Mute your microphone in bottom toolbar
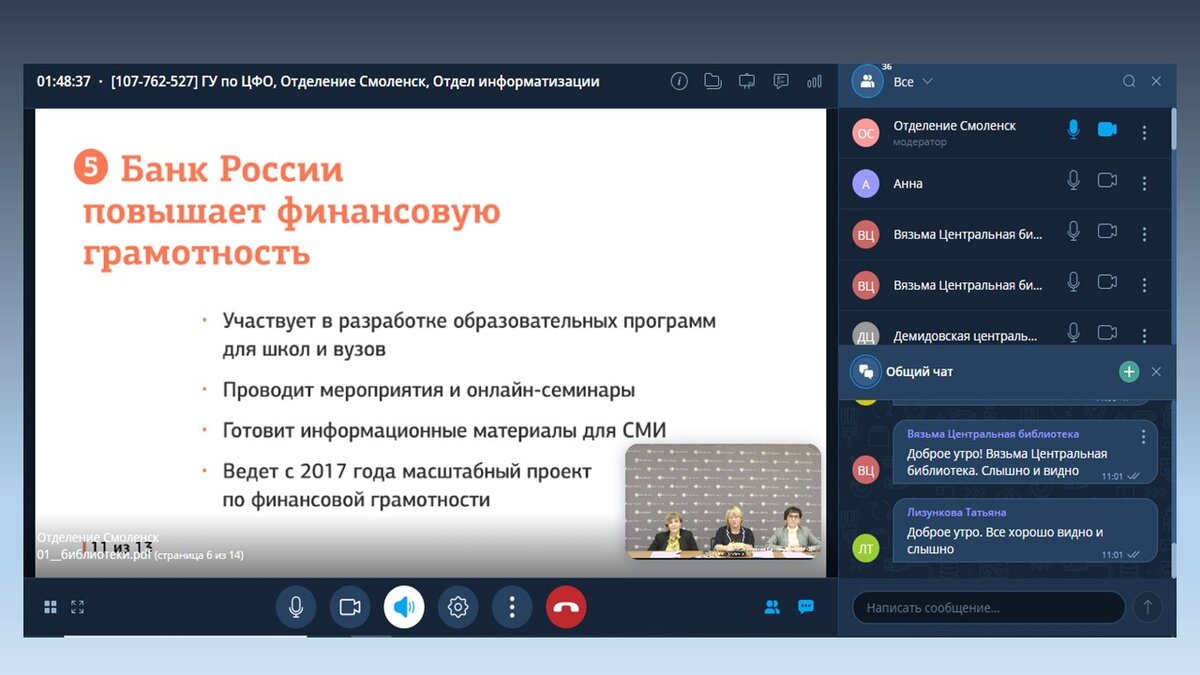1200x675 pixels. click(296, 607)
